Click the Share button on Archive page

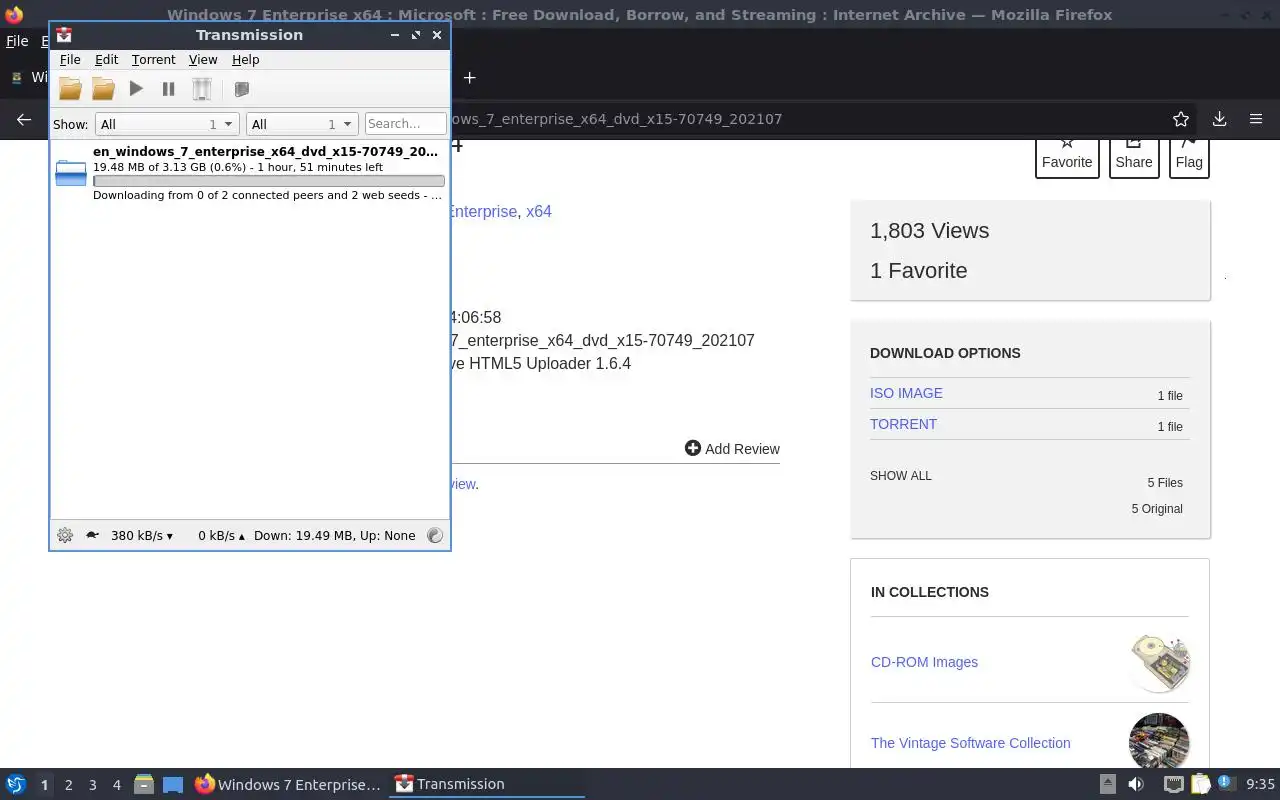coord(1134,158)
